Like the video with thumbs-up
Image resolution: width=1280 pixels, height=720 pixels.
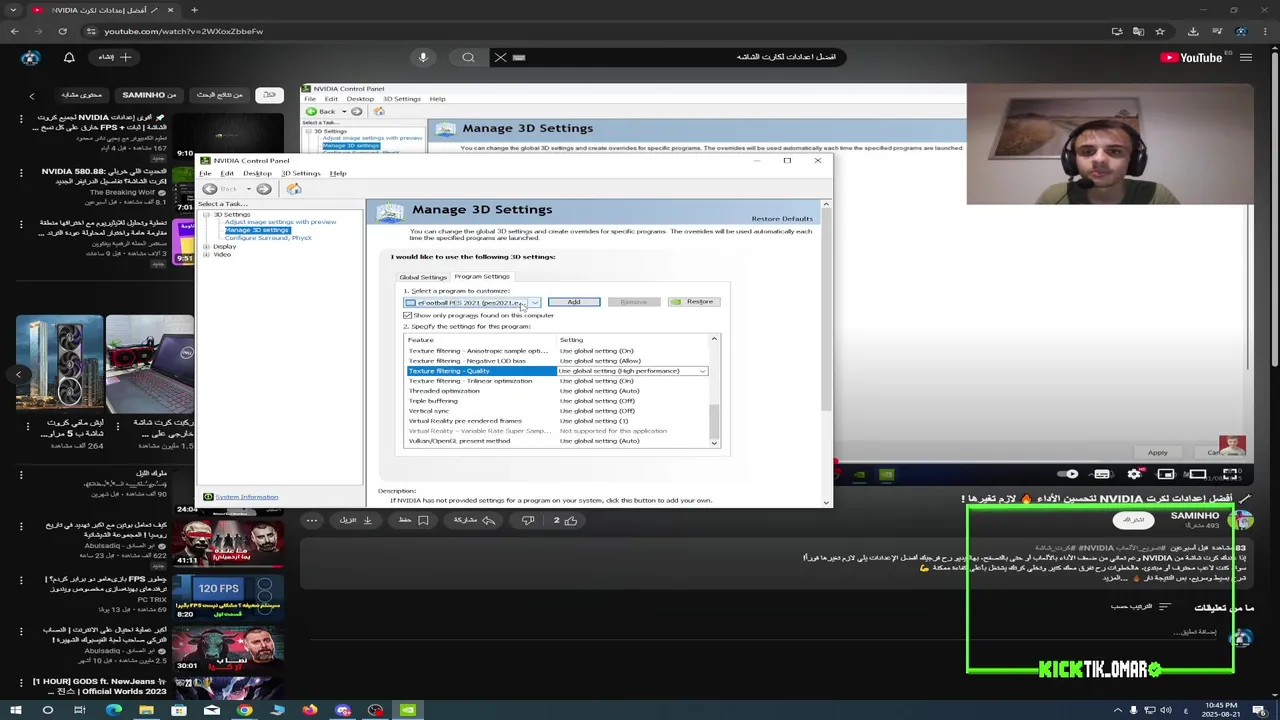tap(566, 520)
